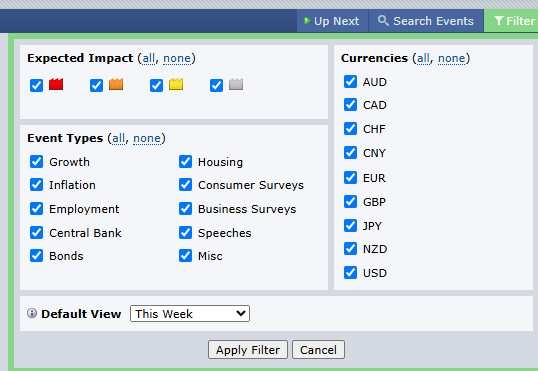Click the Up Next arrow icon

[307, 21]
